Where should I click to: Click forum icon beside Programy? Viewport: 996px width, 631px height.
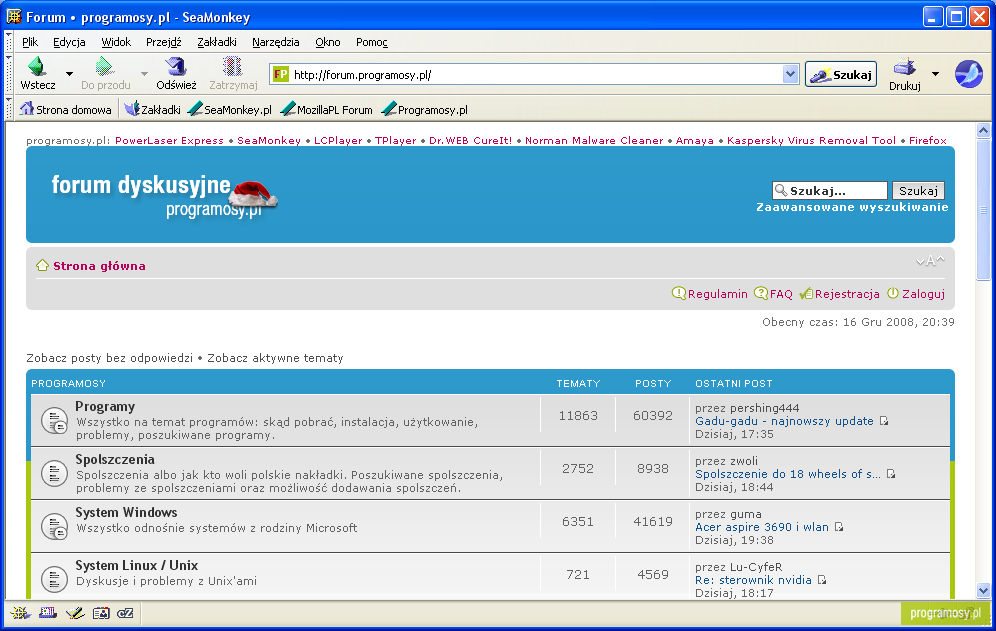tap(55, 421)
